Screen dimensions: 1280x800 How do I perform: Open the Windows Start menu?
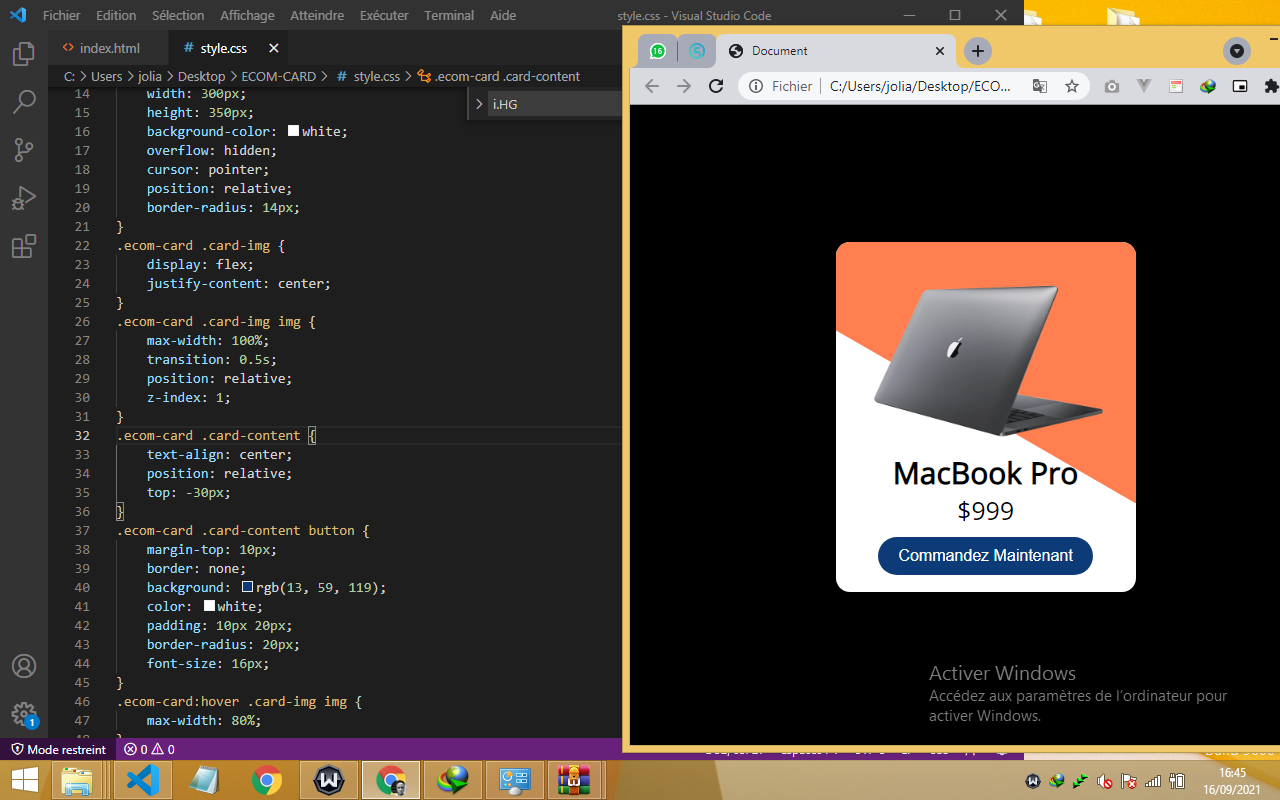pos(24,779)
